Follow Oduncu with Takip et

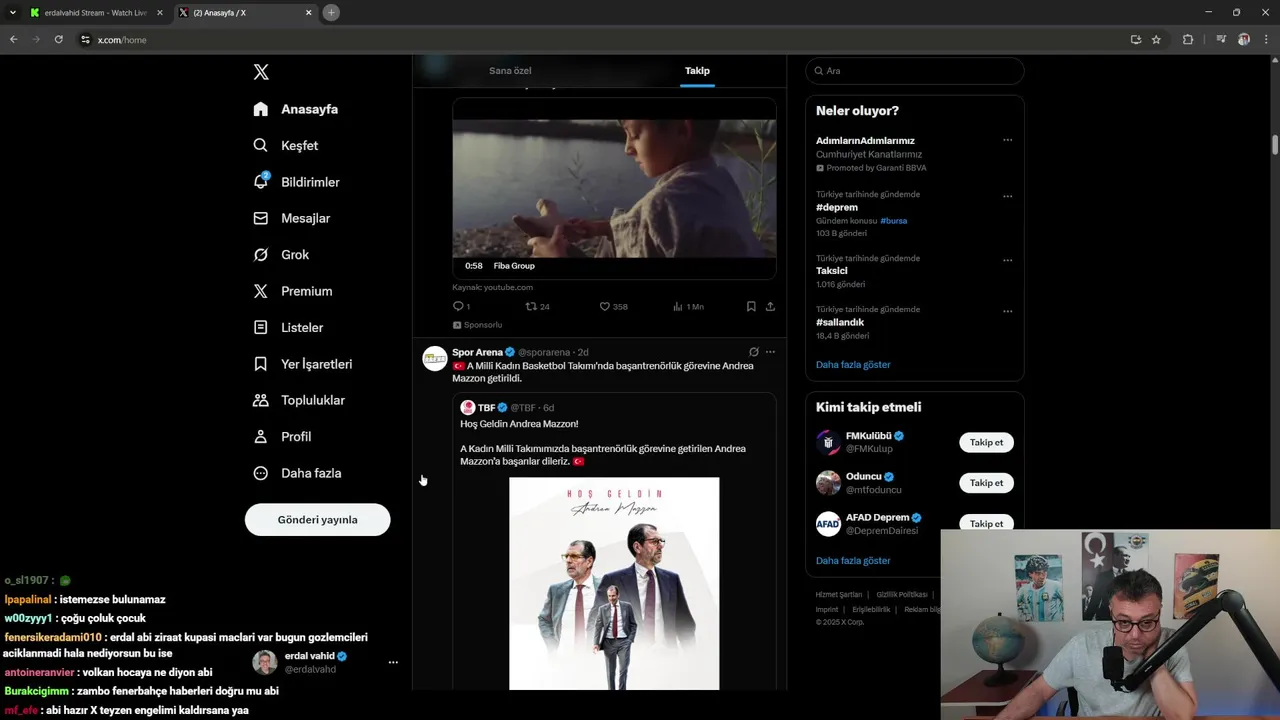pyautogui.click(x=986, y=483)
